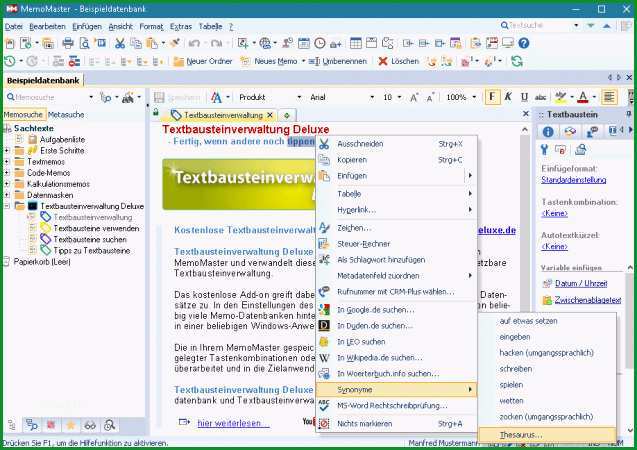Toggle italic K formatting button
637x450 pixels.
tap(508, 97)
